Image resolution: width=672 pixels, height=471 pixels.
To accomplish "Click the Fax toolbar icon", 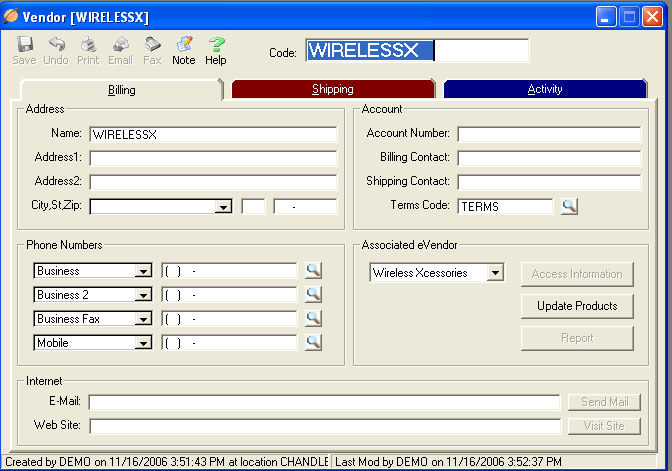I will 153,51.
